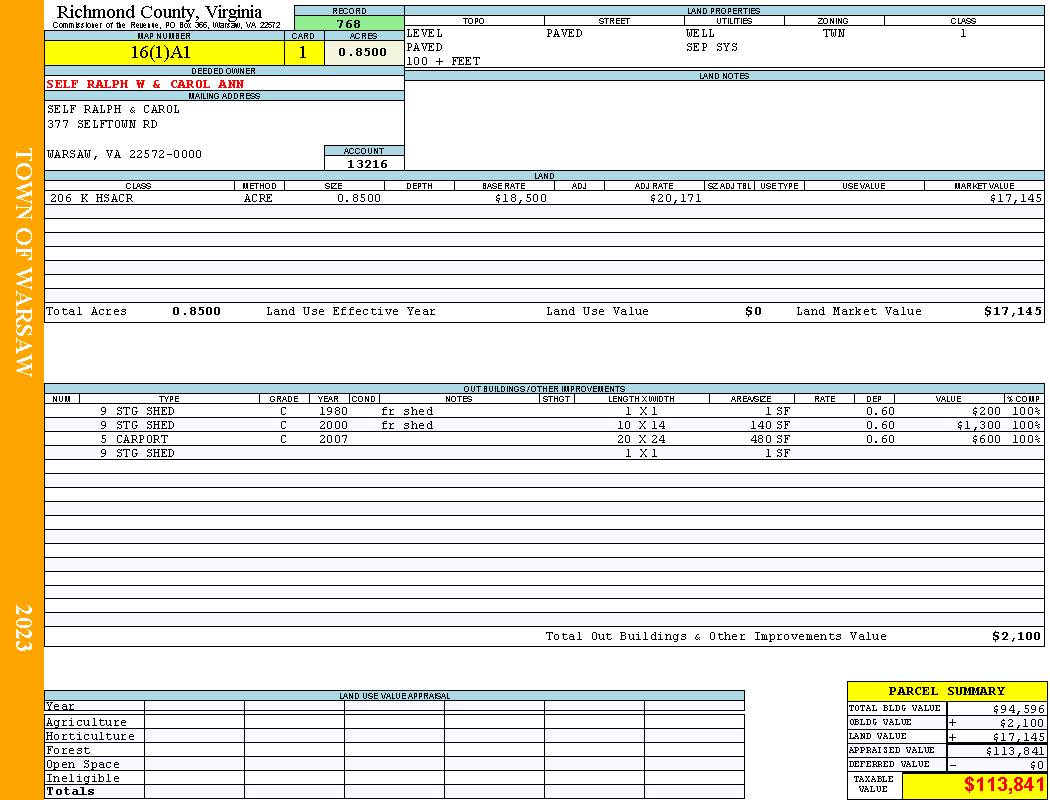Click adjusted rate $20,171
Viewport: 1050px width, 800px height.
(676, 199)
